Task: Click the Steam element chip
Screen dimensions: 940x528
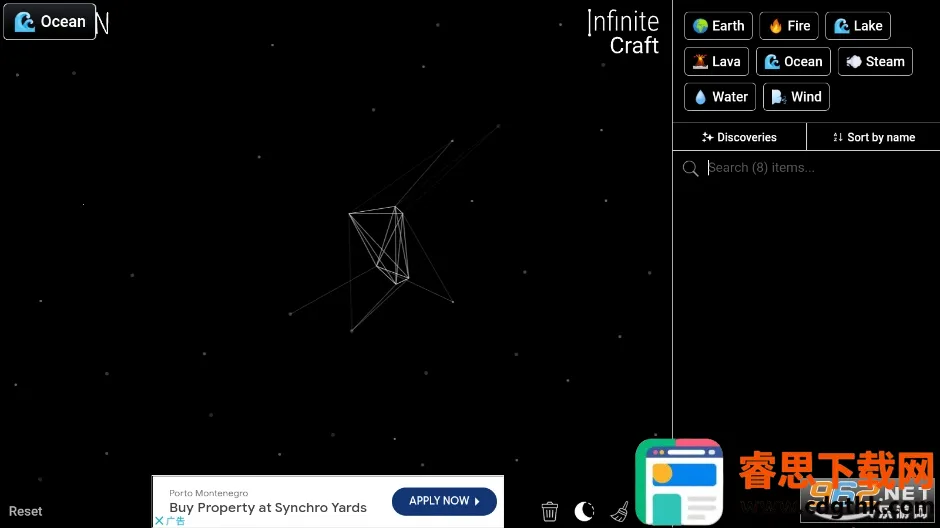Action: [874, 61]
